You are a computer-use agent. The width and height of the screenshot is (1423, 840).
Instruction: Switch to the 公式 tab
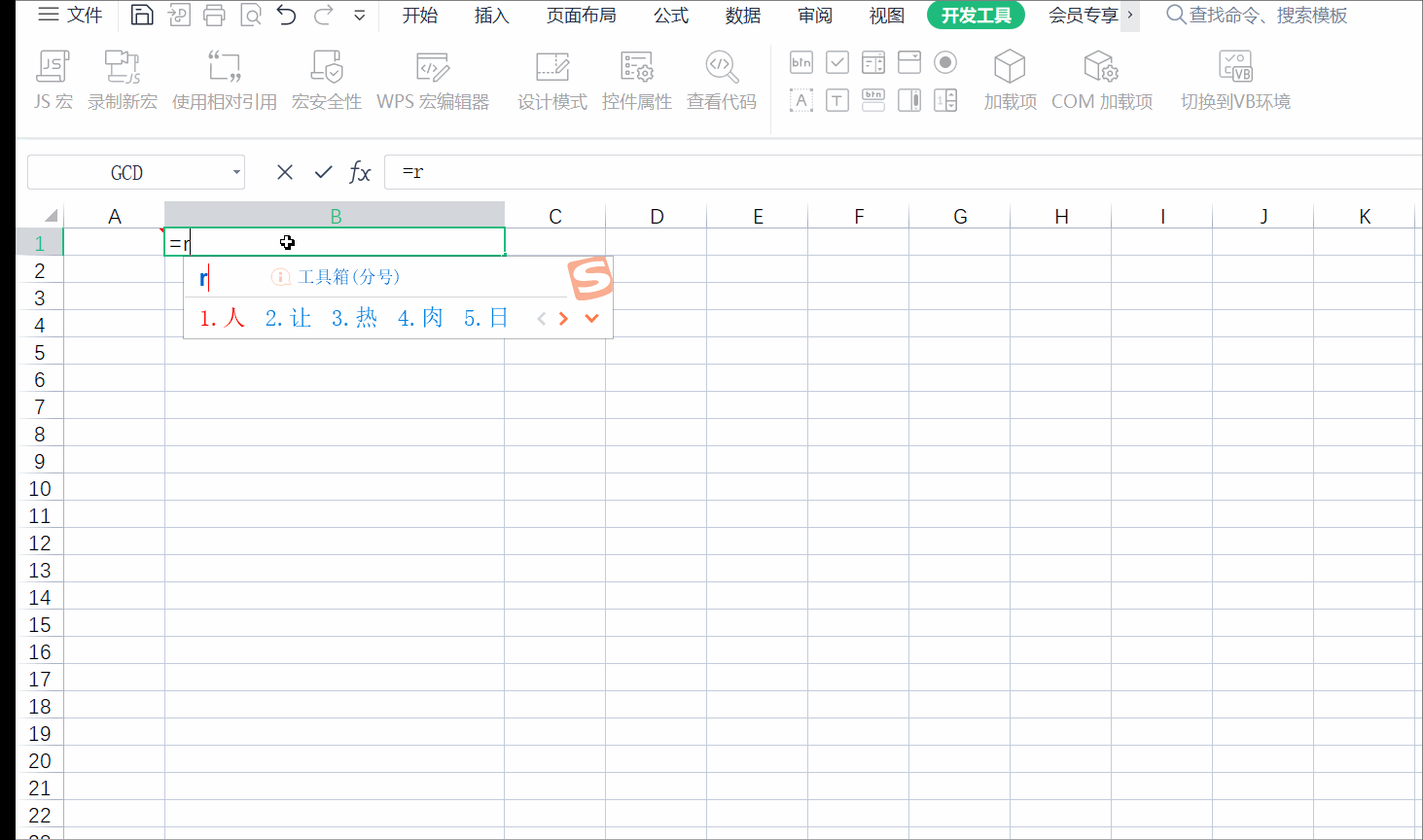click(x=671, y=16)
